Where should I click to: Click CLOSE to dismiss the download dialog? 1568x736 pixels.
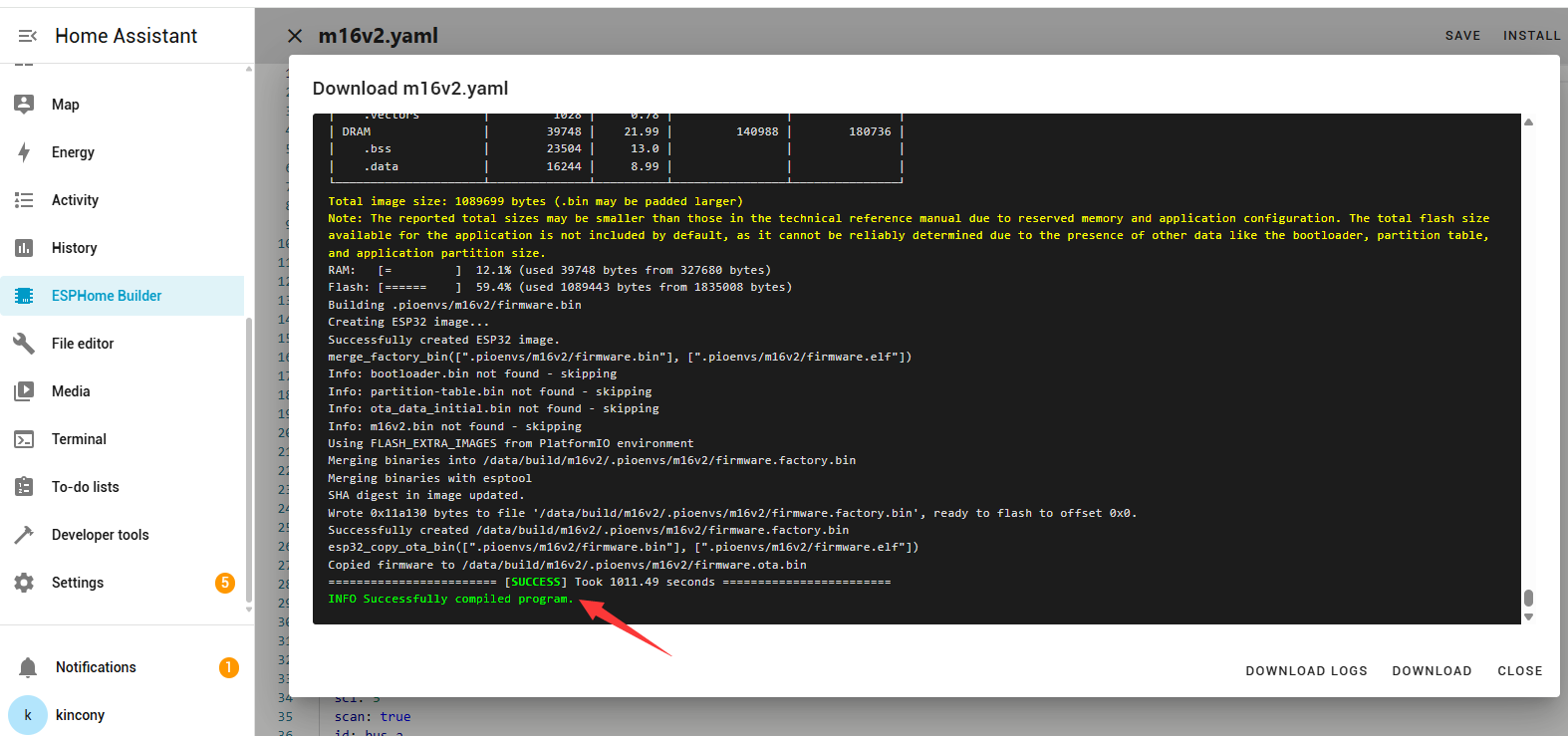[x=1519, y=671]
